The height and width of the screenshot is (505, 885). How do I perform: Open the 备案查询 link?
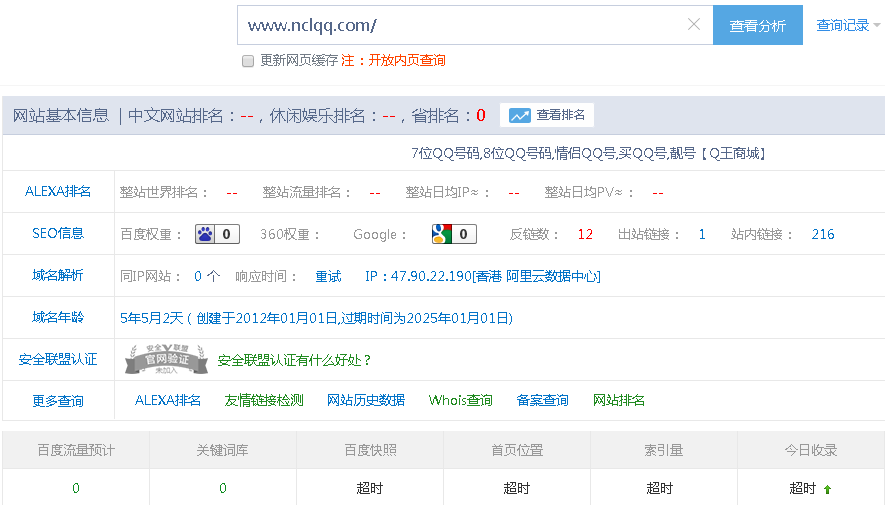point(542,401)
